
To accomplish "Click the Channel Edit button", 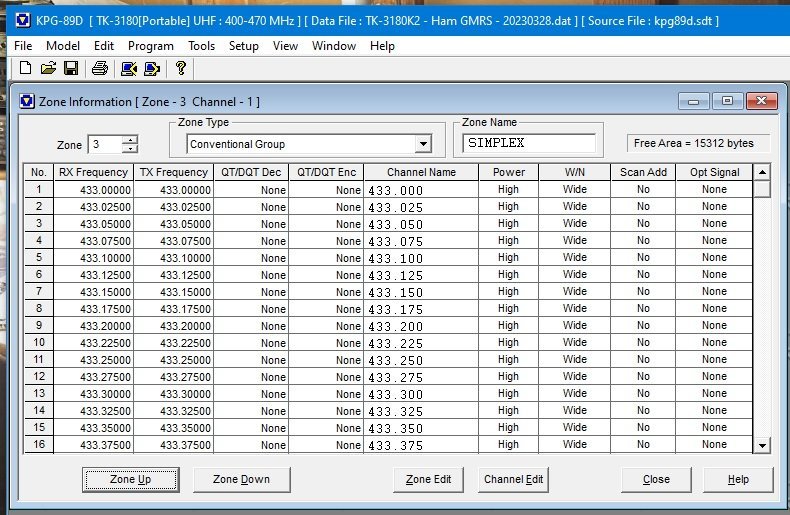I will 513,479.
